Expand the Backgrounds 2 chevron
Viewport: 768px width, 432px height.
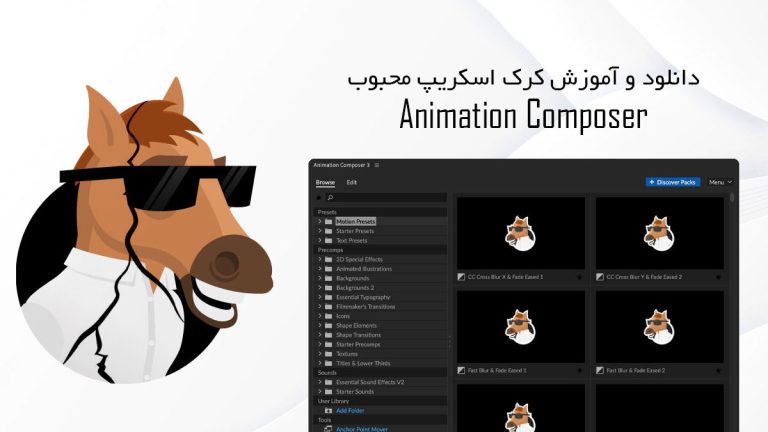pos(320,288)
